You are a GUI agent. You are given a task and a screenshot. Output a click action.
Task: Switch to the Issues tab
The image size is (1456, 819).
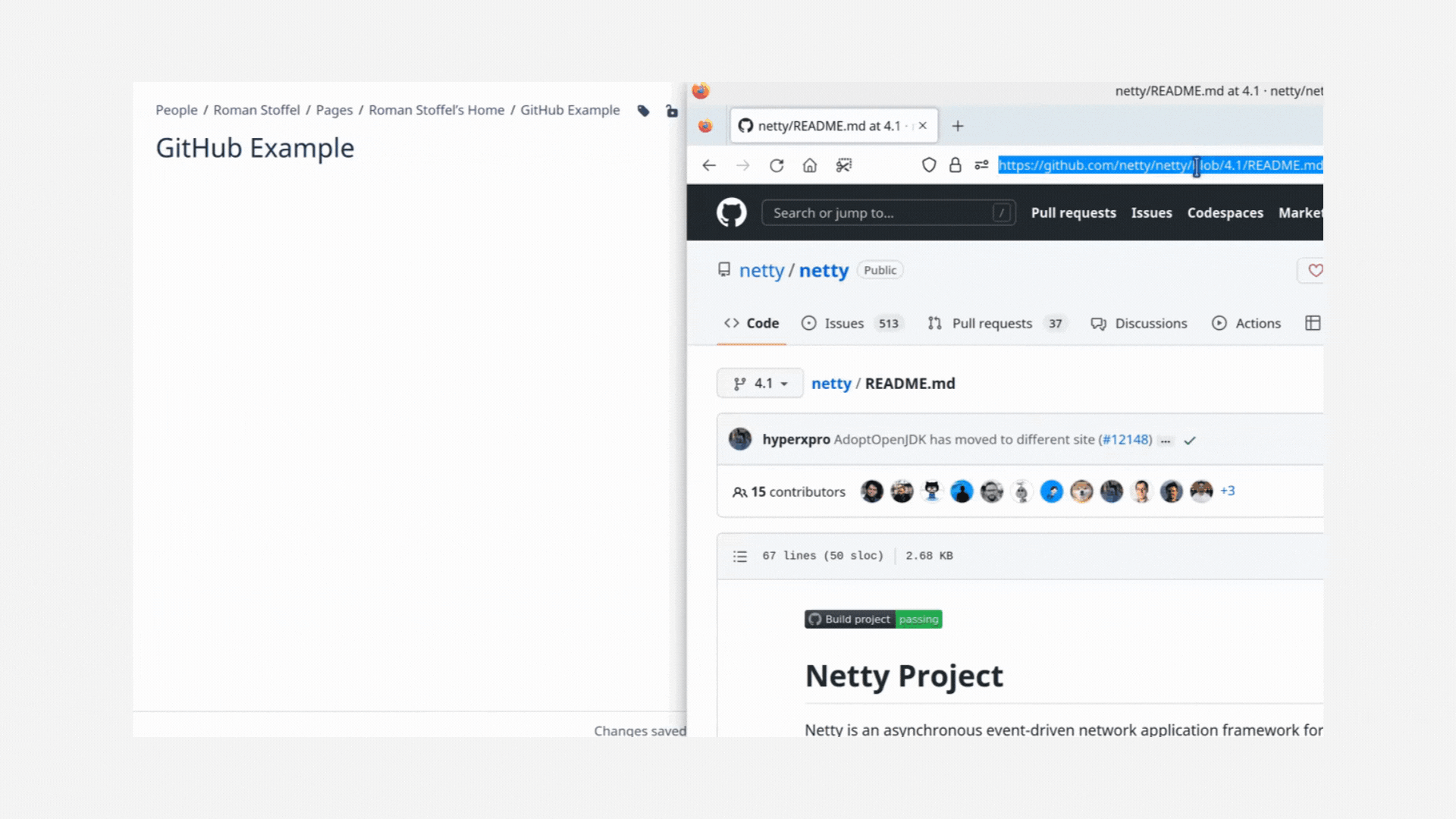(x=843, y=323)
